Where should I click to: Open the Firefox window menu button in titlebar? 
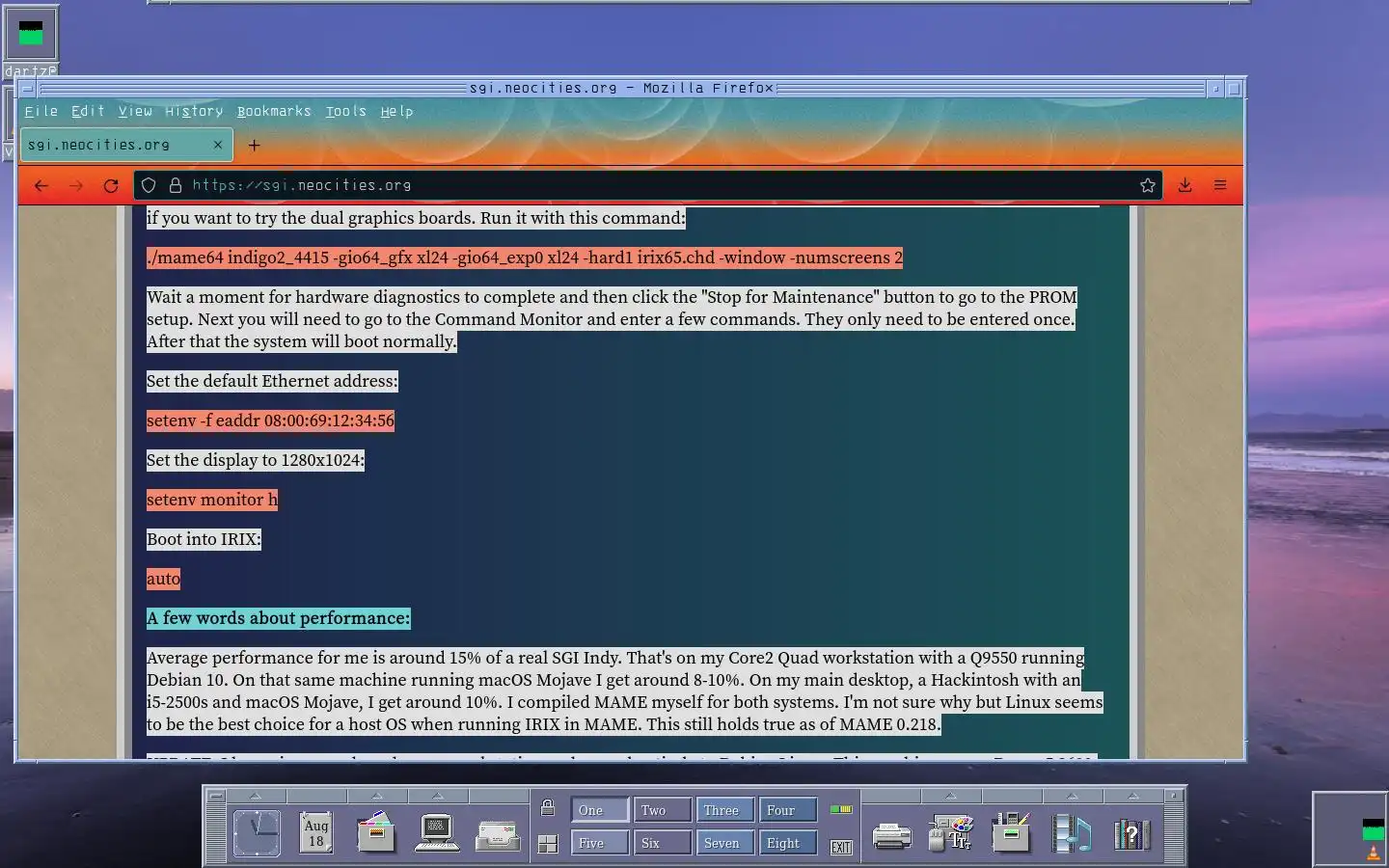tap(27, 89)
